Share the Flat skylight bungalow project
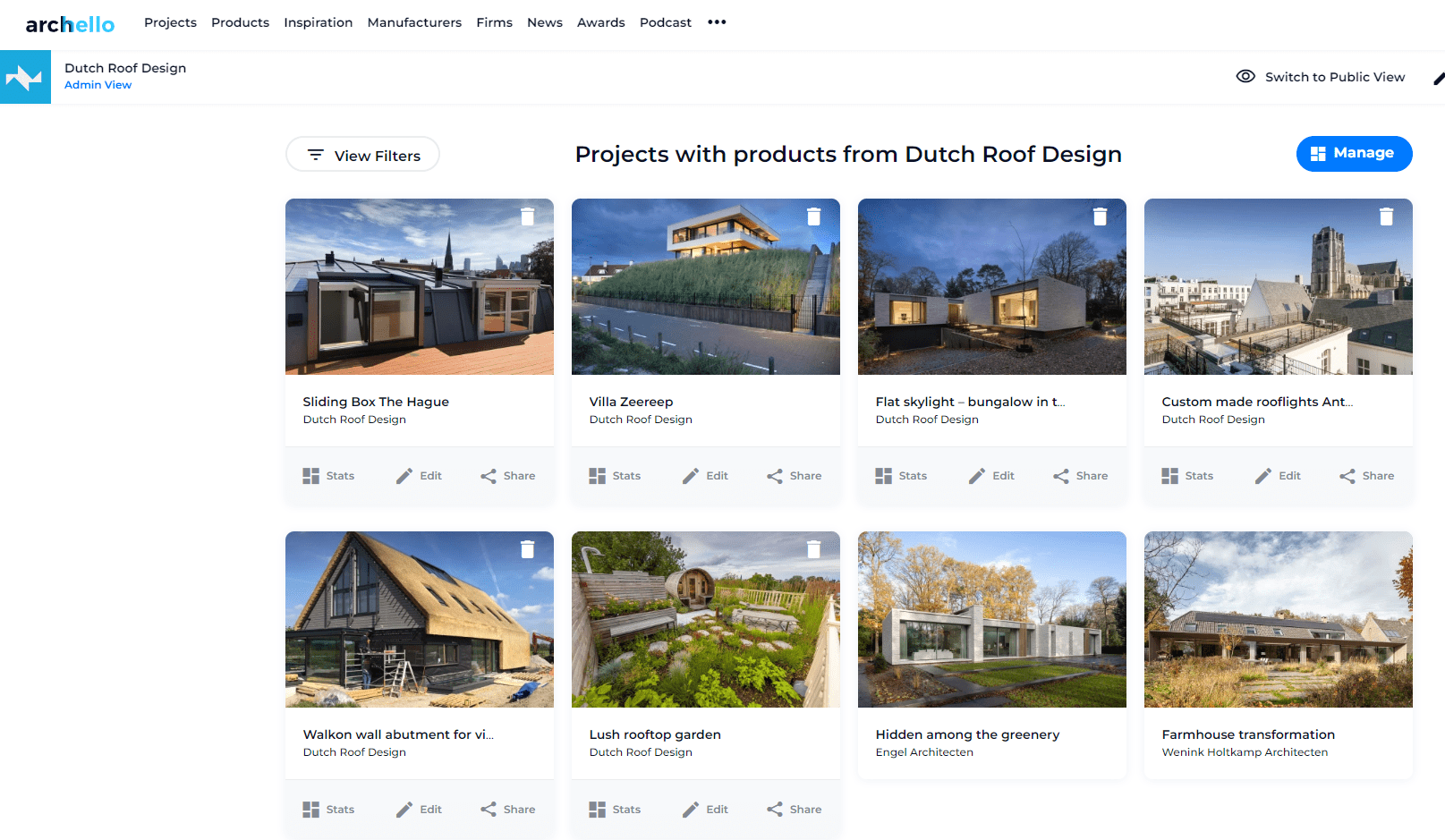This screenshot has height=840, width=1445. 1081,476
